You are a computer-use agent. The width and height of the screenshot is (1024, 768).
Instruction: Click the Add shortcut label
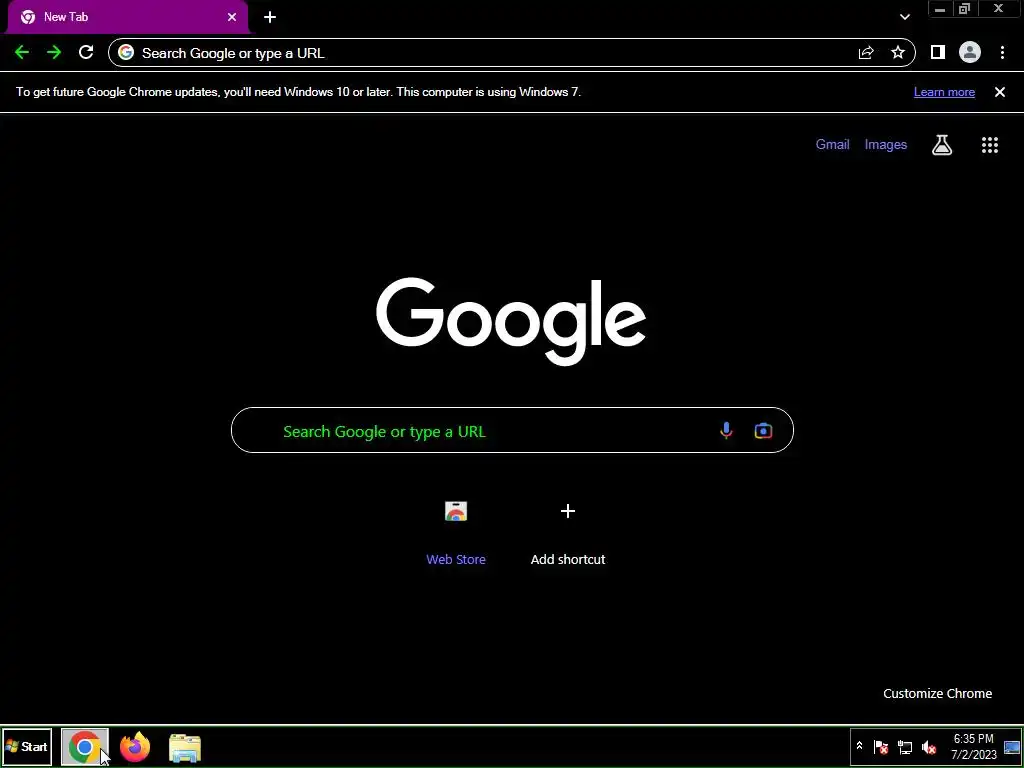click(x=568, y=560)
